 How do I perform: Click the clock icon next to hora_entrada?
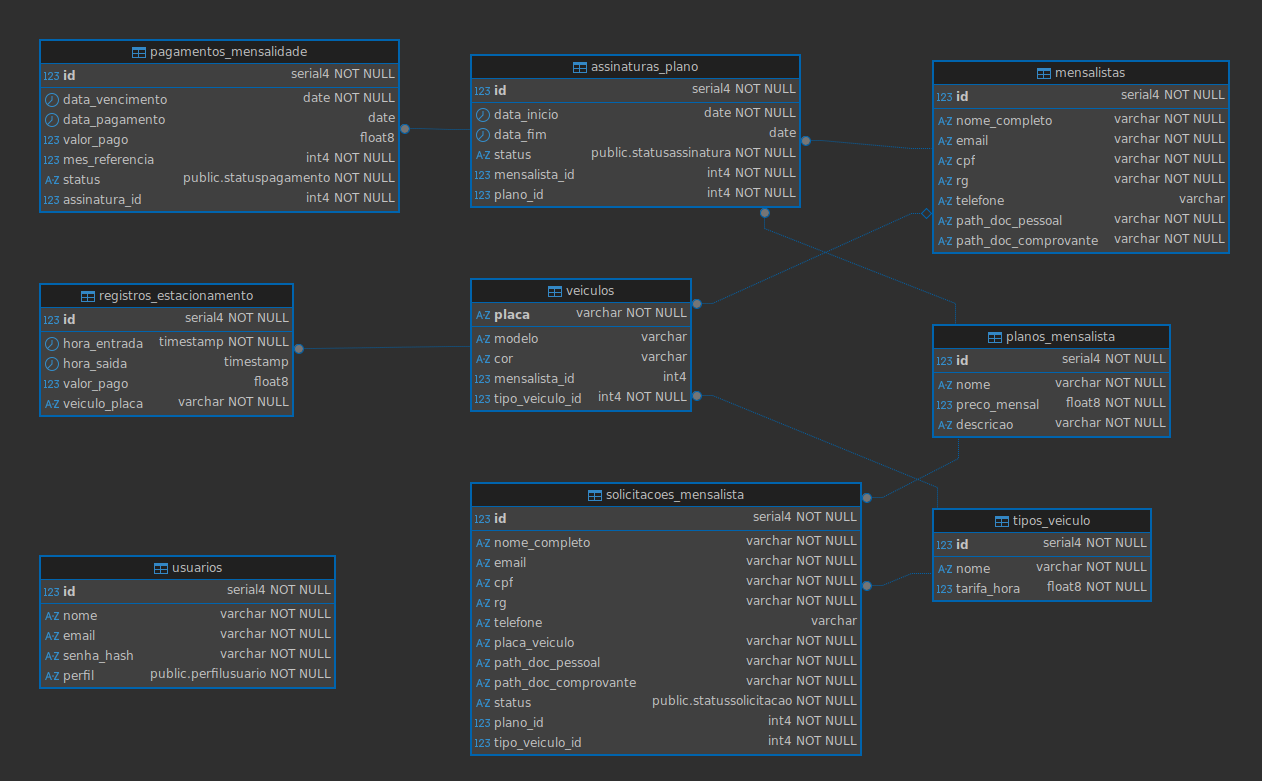click(x=52, y=343)
